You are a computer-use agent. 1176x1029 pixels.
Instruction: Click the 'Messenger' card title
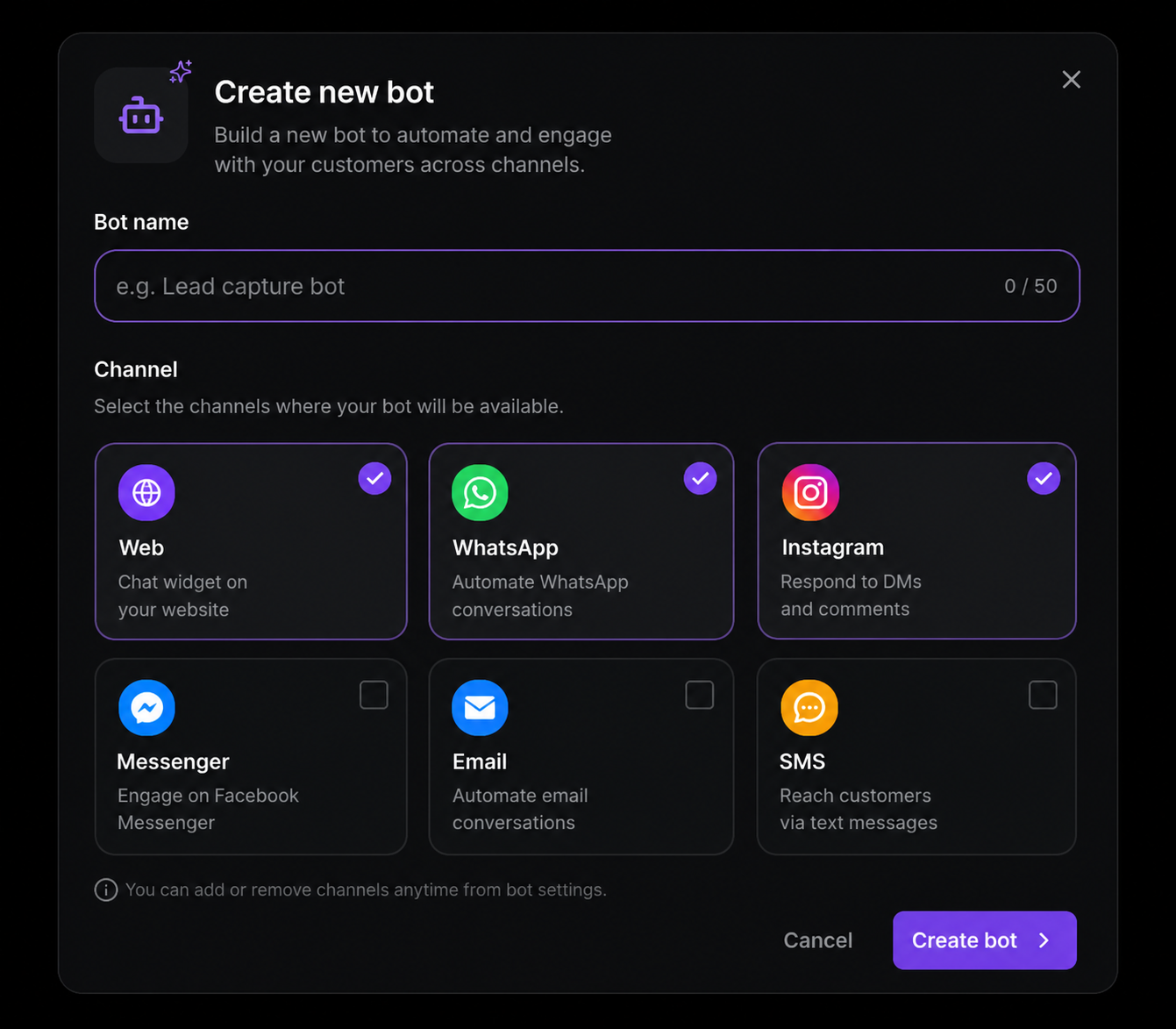click(x=173, y=761)
